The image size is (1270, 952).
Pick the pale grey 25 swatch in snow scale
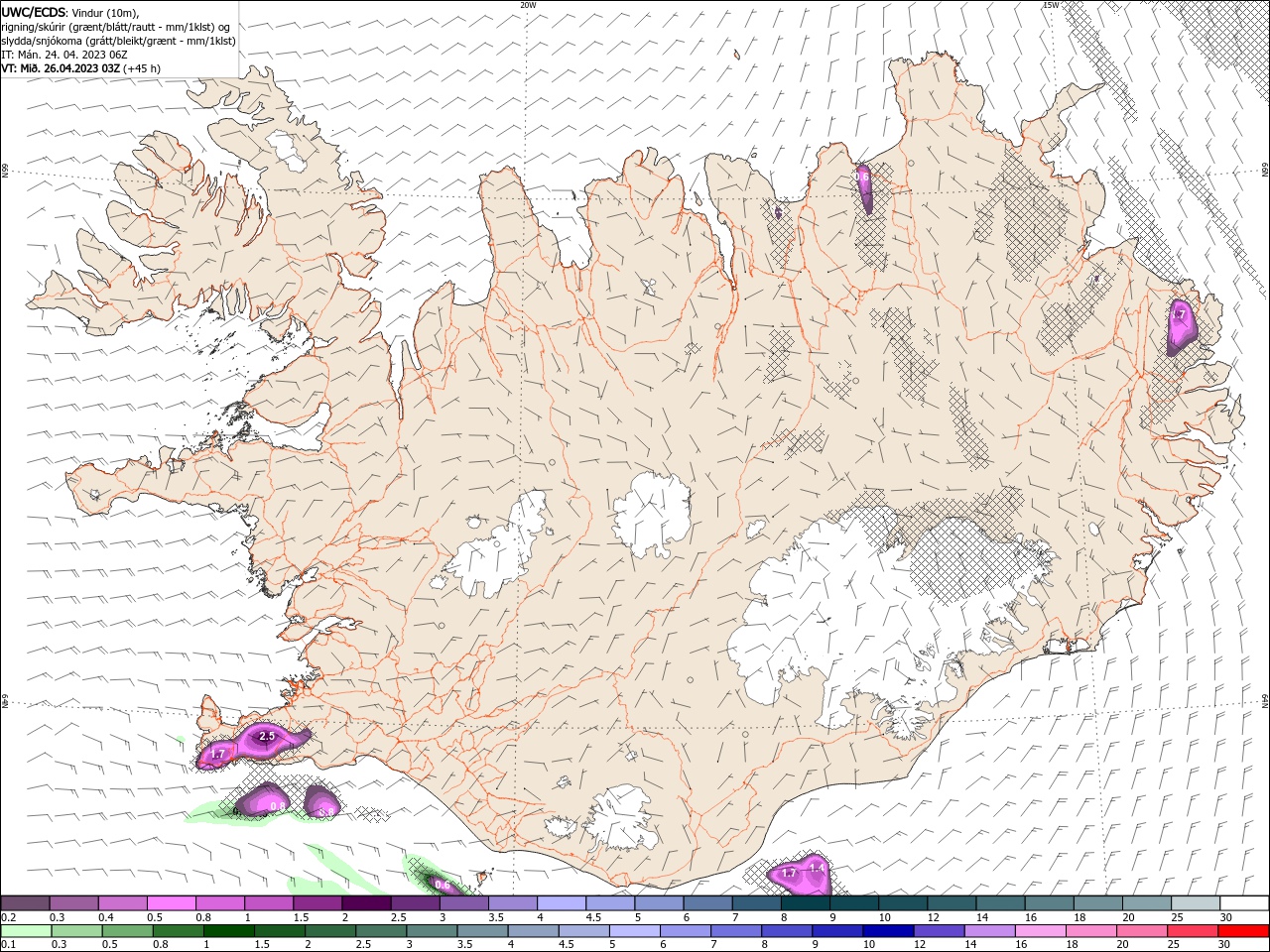pos(1197,903)
